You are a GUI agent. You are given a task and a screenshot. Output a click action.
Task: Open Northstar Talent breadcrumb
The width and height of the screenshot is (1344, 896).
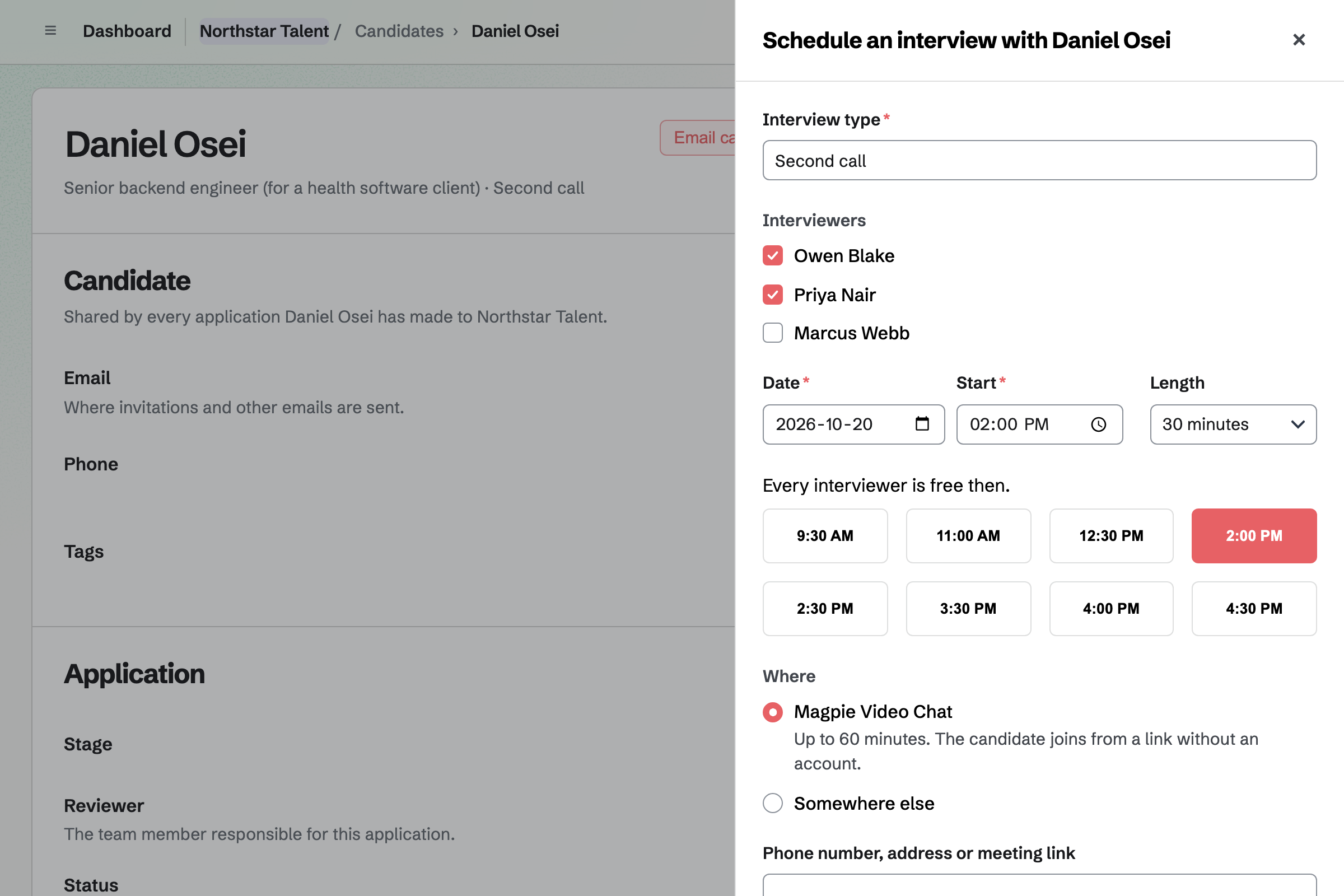264,31
